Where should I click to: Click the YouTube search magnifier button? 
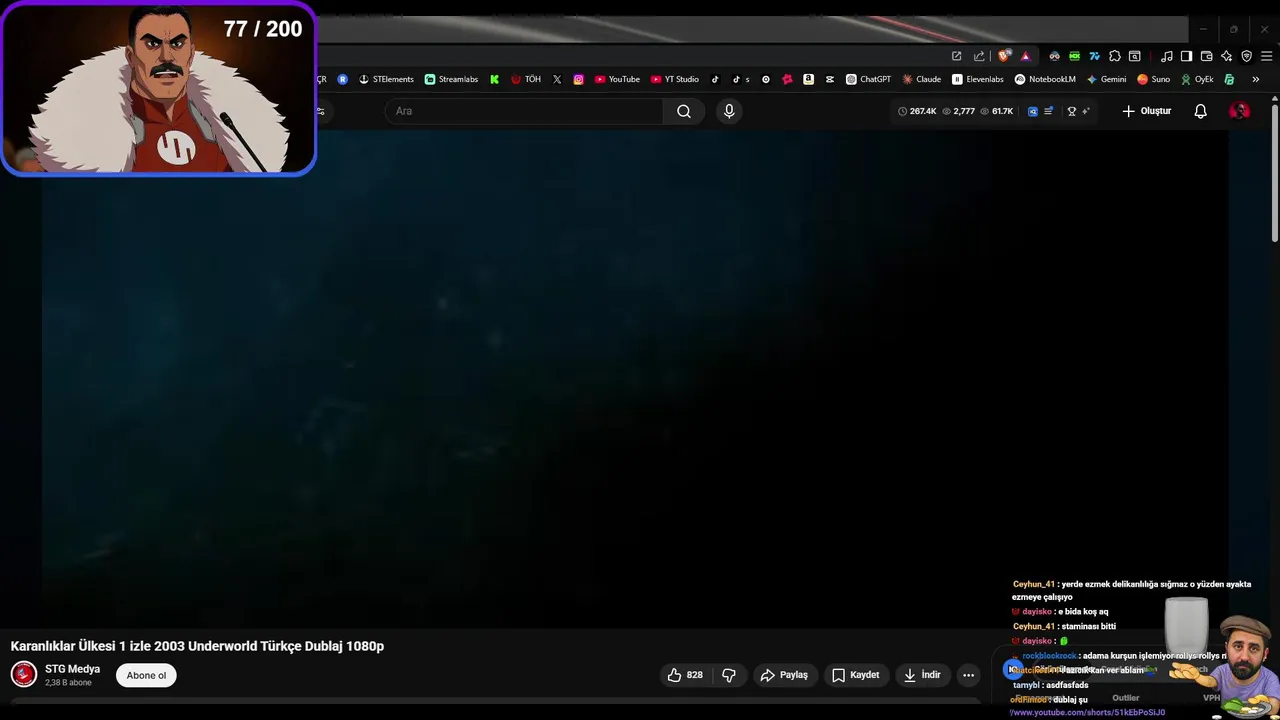coord(684,111)
